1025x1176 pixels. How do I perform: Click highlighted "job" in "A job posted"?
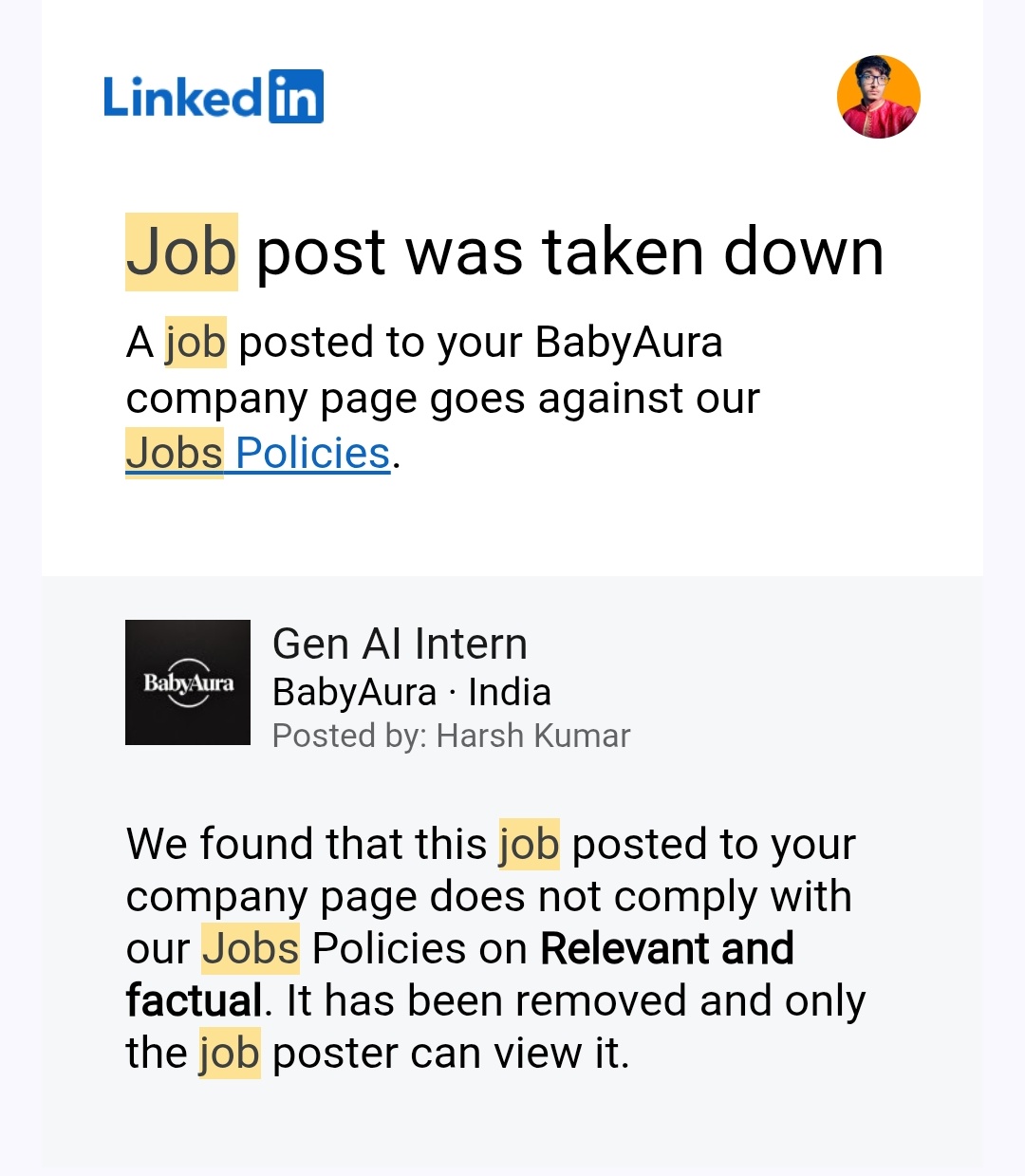click(x=196, y=343)
